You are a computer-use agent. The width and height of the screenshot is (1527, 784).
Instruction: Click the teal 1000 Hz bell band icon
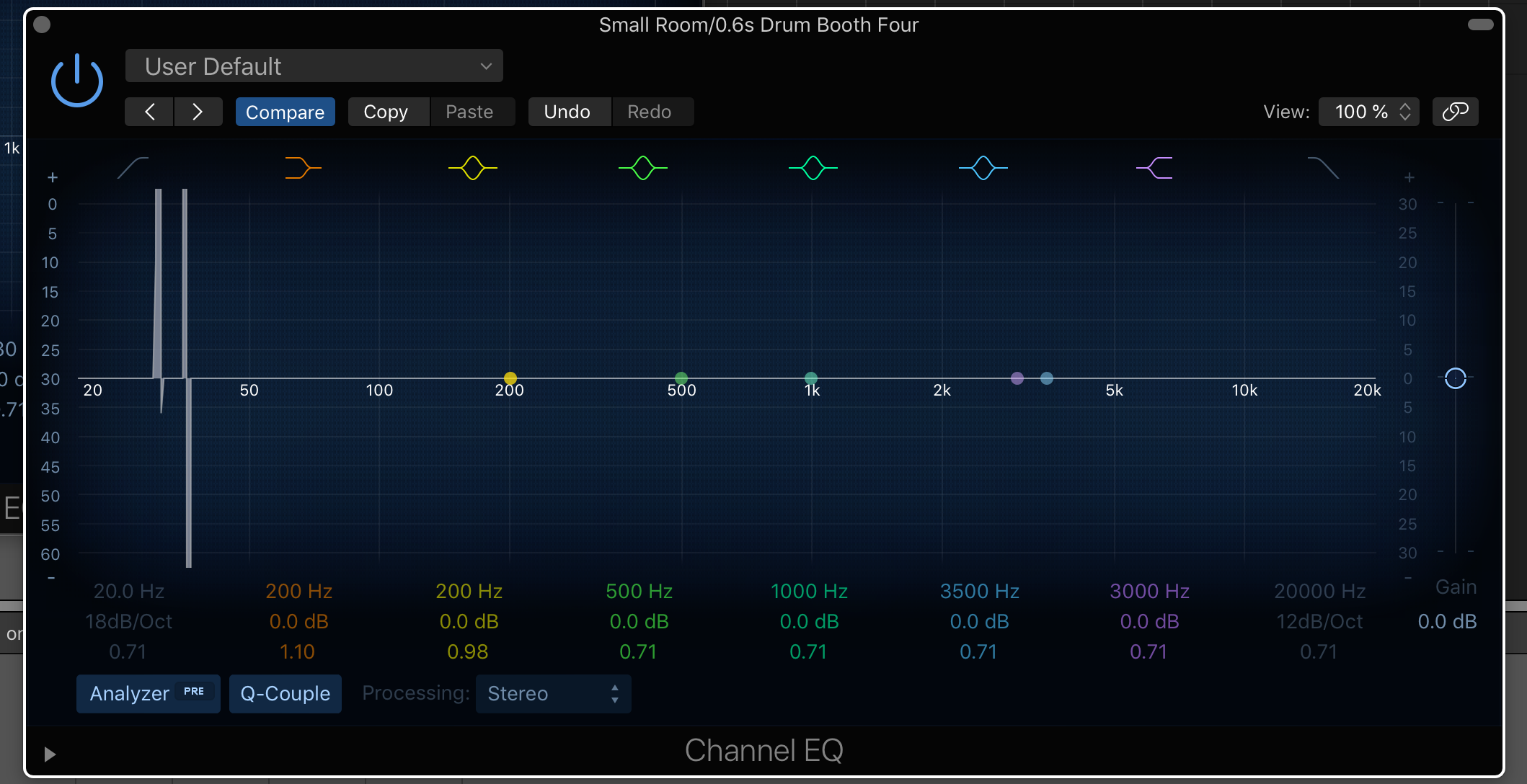point(813,168)
